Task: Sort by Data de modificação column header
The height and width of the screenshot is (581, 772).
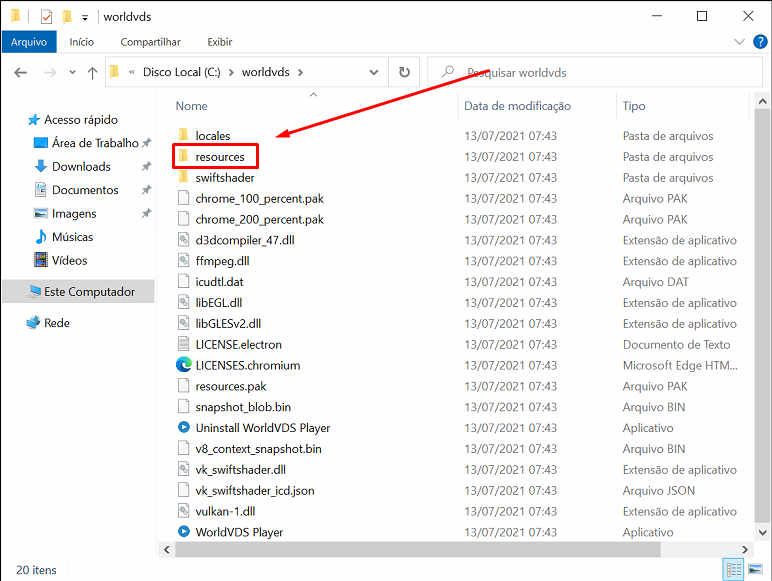Action: (x=517, y=106)
